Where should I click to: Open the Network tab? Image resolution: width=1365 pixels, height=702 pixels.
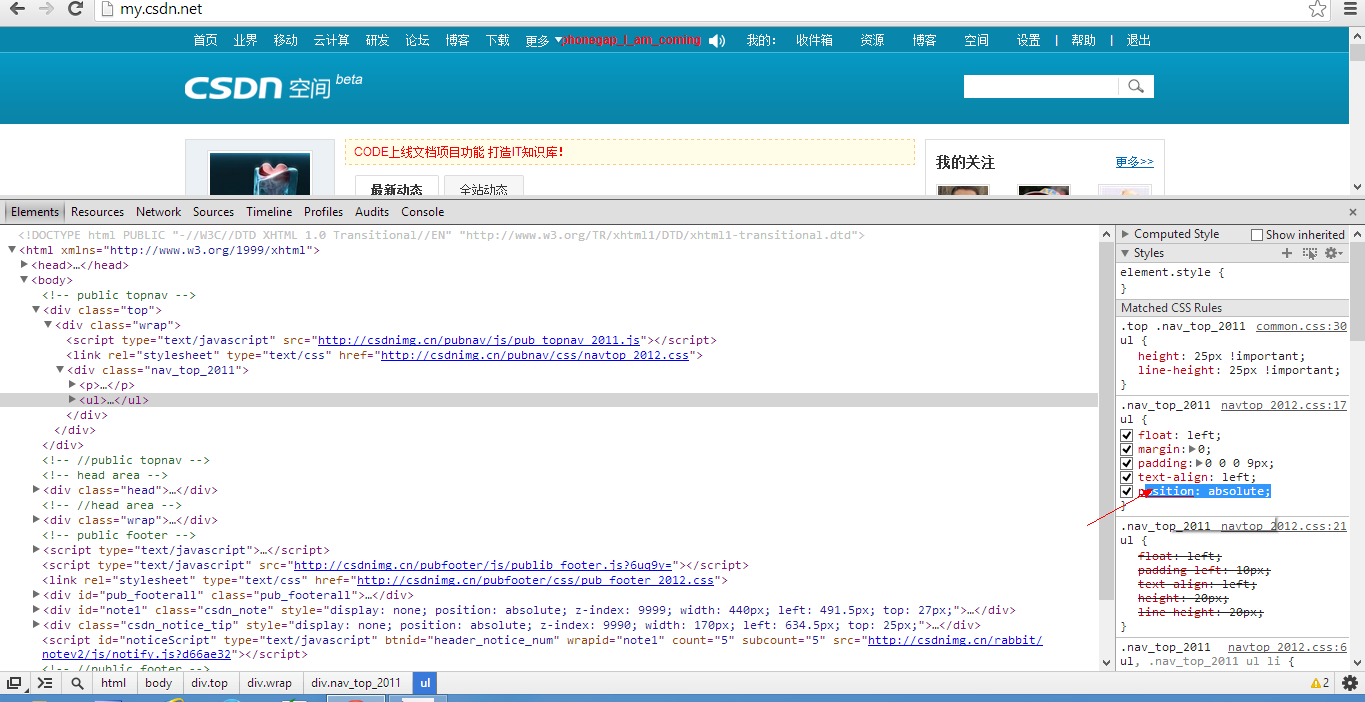click(x=159, y=212)
